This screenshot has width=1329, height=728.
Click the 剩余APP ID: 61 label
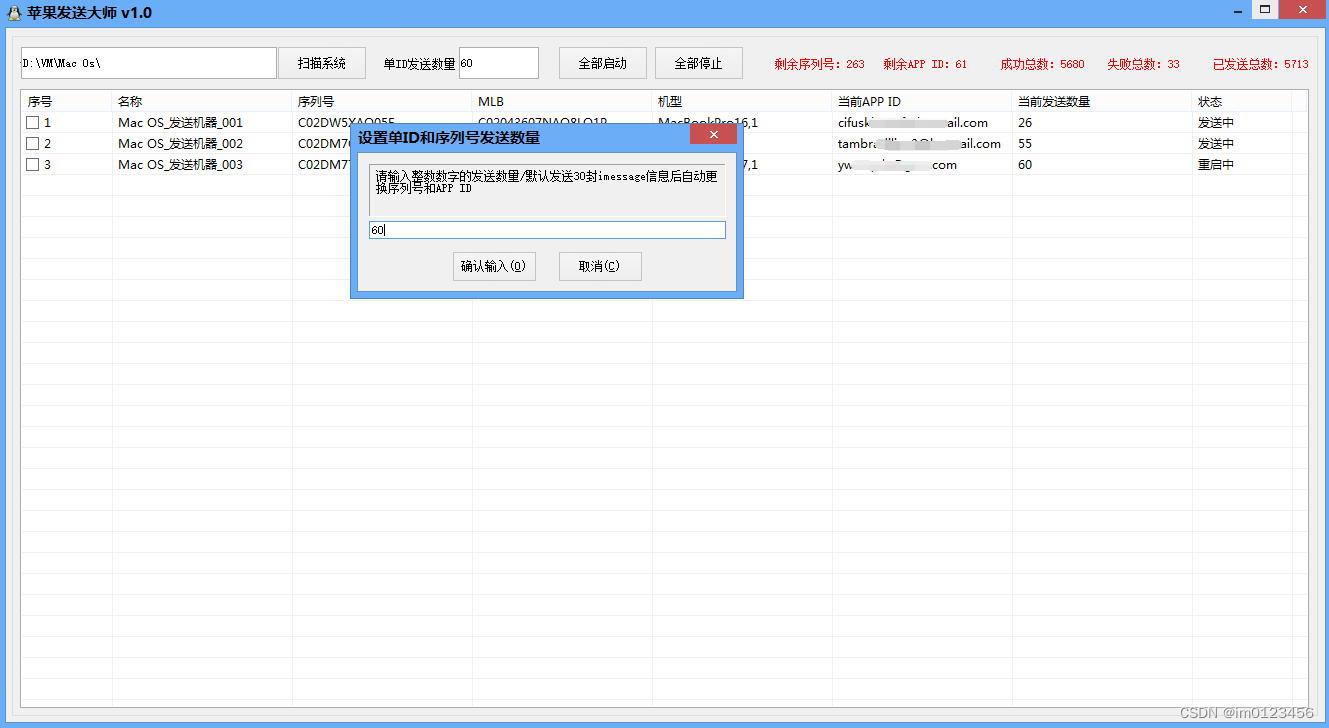(925, 64)
